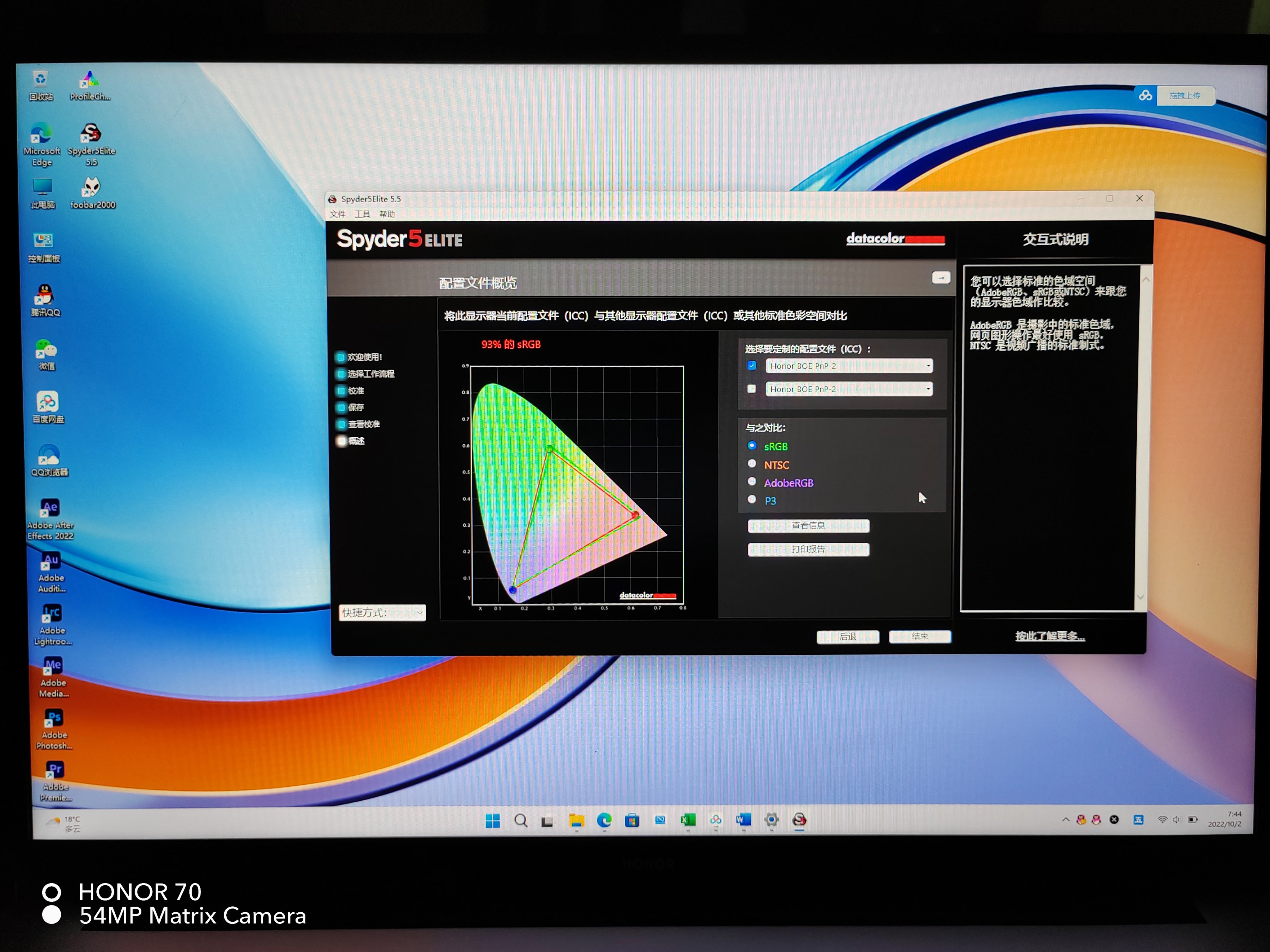Click the 查看信息 button
The width and height of the screenshot is (1270, 952).
tap(808, 526)
